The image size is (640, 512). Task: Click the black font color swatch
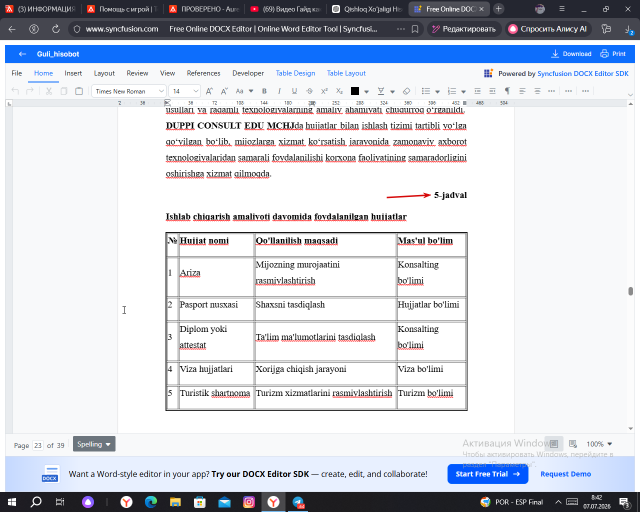[x=355, y=91]
